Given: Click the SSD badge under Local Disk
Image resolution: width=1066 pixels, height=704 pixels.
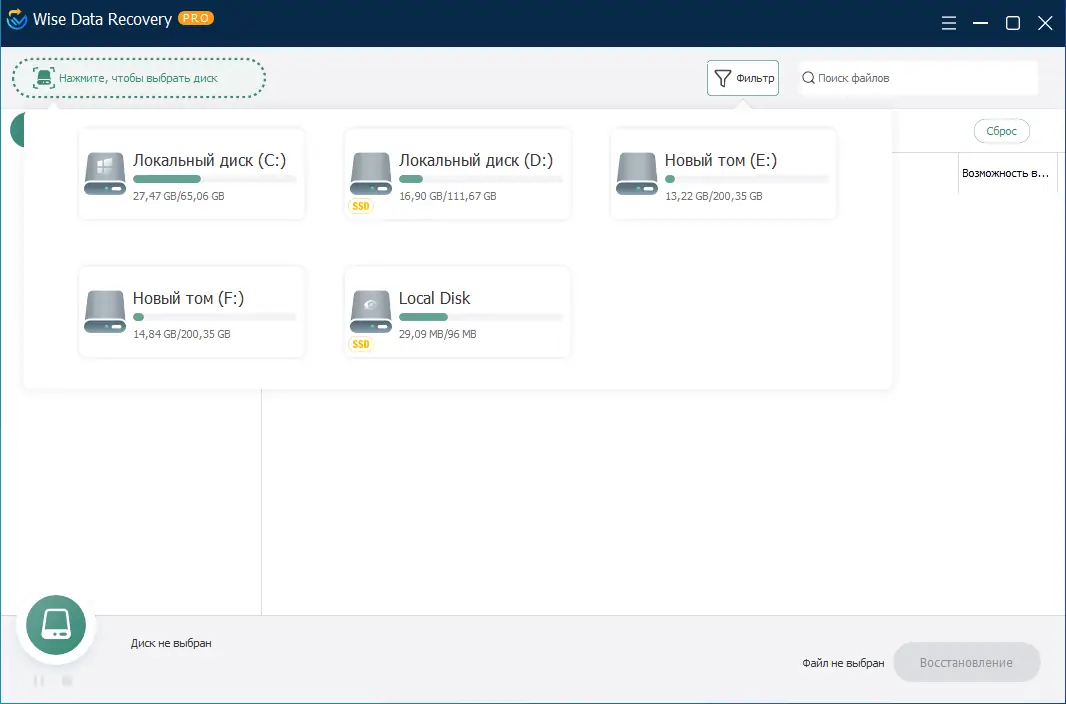Looking at the screenshot, I should click(x=360, y=344).
